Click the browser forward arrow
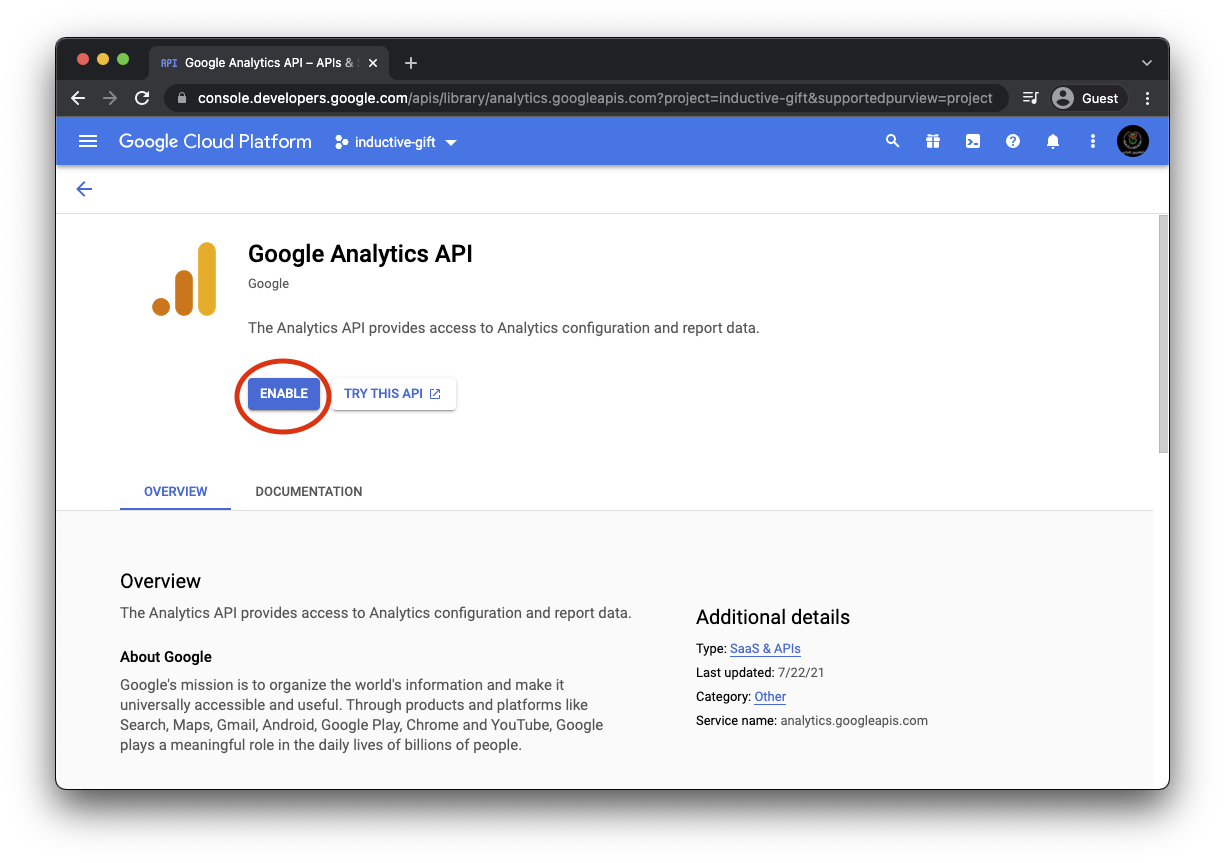 click(110, 98)
